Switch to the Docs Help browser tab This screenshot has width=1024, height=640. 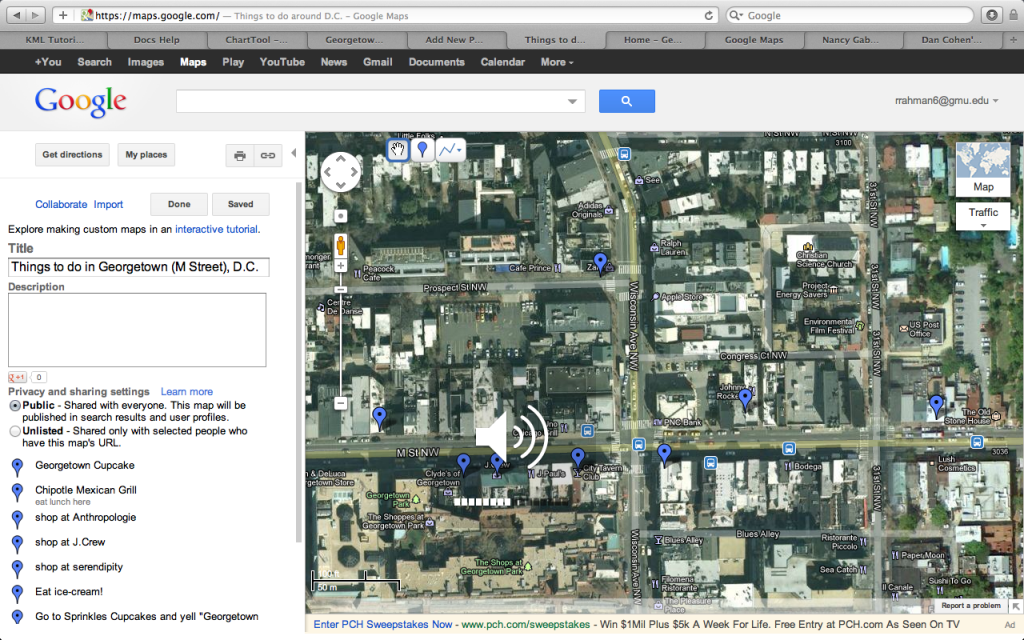157,40
